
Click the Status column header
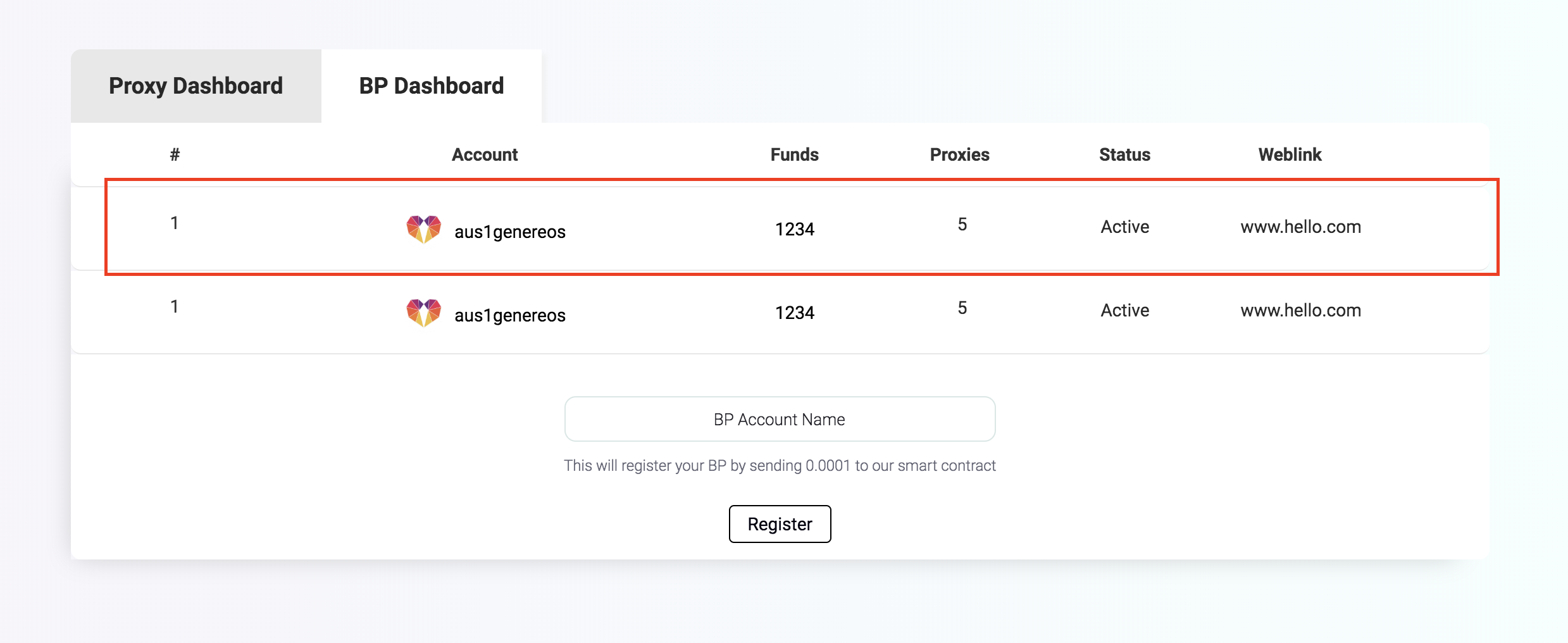tap(1124, 154)
